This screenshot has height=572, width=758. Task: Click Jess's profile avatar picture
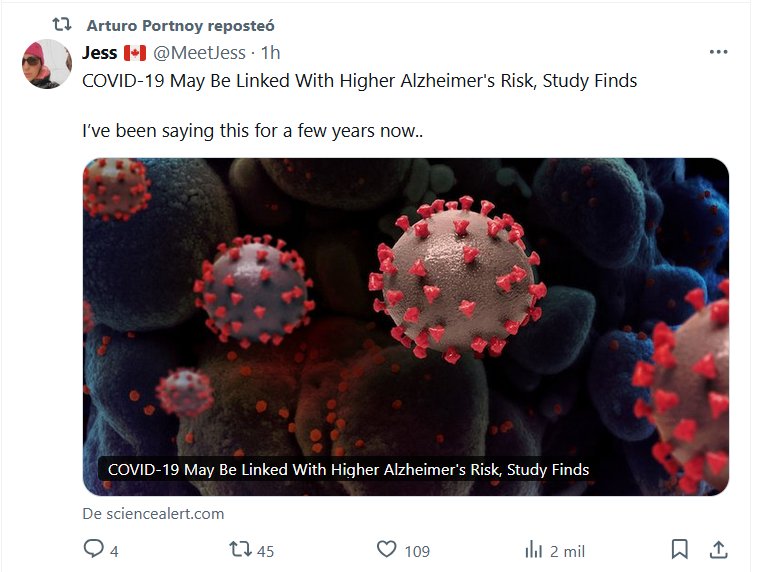(x=46, y=65)
